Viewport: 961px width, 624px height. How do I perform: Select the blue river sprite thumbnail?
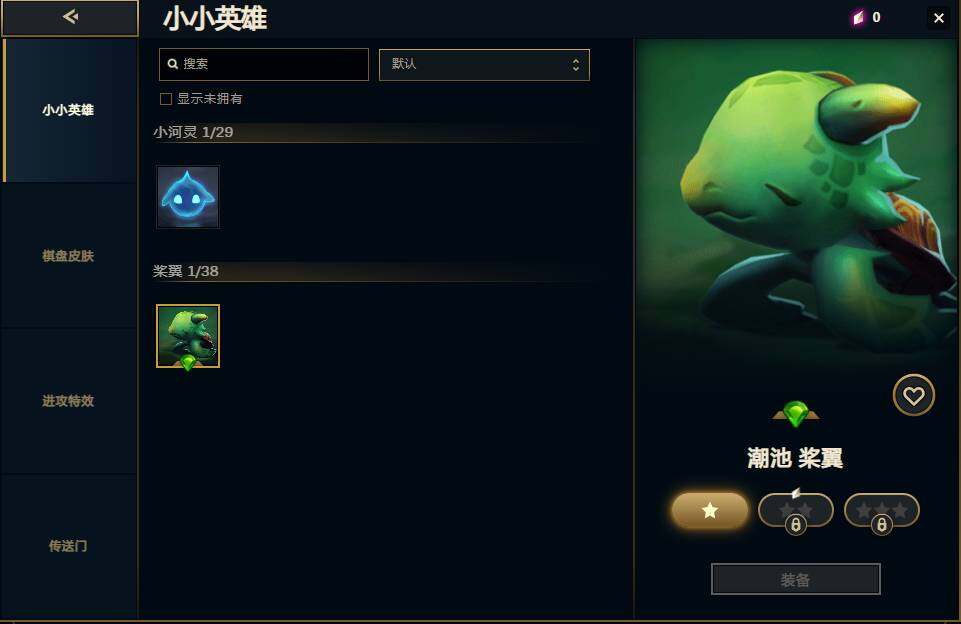click(x=188, y=197)
